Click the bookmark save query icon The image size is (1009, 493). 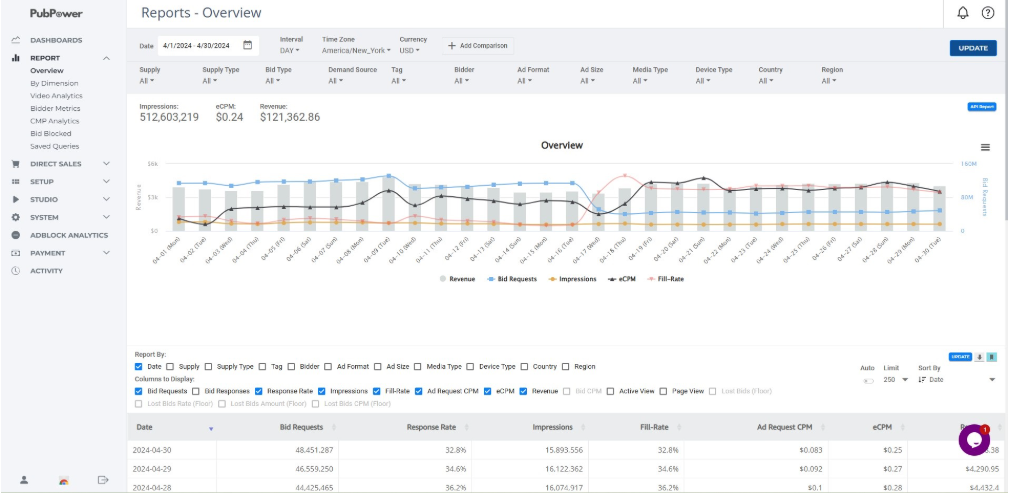992,357
